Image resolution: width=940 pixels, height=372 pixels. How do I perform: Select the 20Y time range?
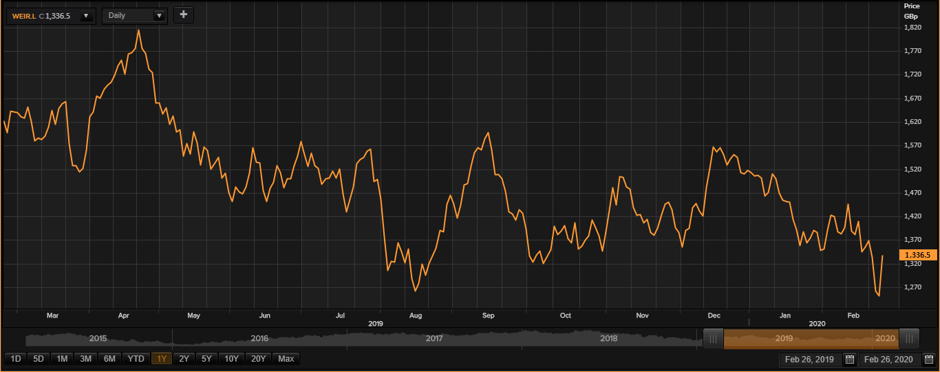pos(259,359)
